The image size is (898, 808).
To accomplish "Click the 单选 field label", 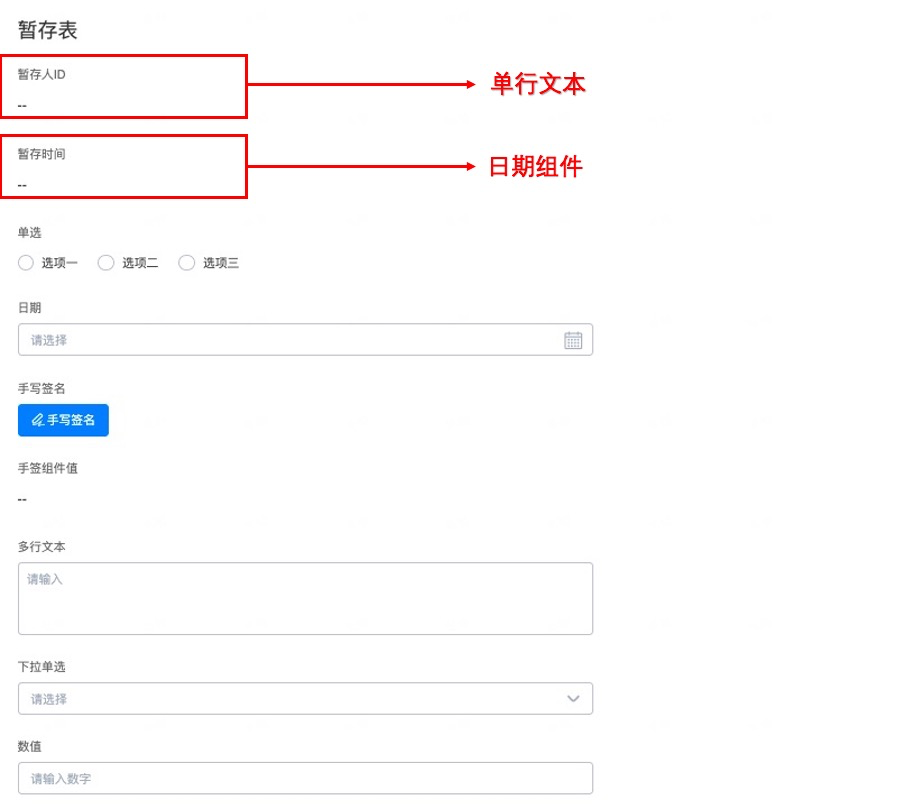I will point(30,232).
